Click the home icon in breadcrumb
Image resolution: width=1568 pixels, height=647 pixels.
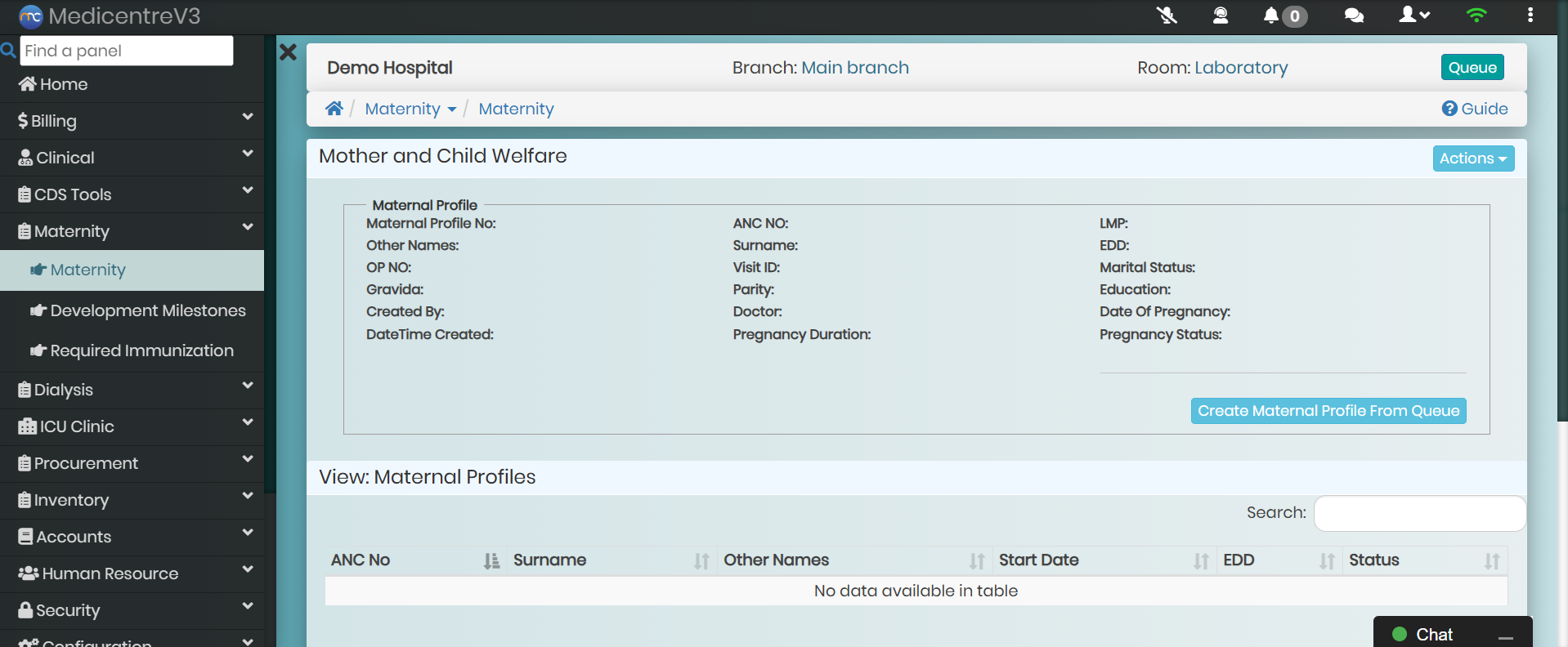coord(334,109)
